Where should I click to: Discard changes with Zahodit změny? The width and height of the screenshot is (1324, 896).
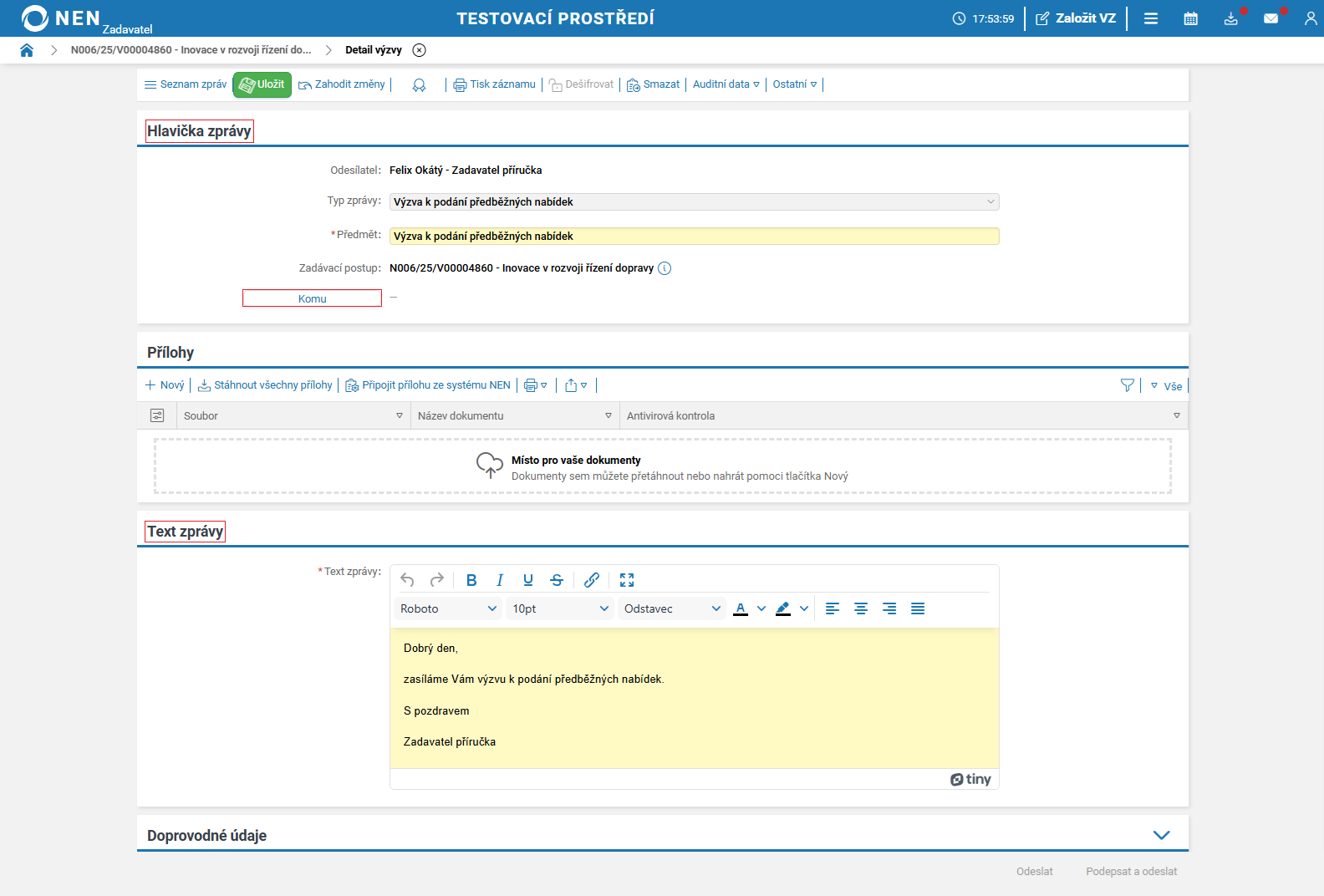point(342,84)
